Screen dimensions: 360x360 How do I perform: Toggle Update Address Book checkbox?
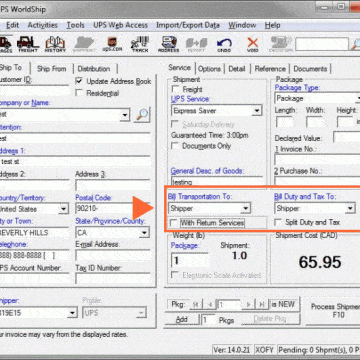point(79,81)
